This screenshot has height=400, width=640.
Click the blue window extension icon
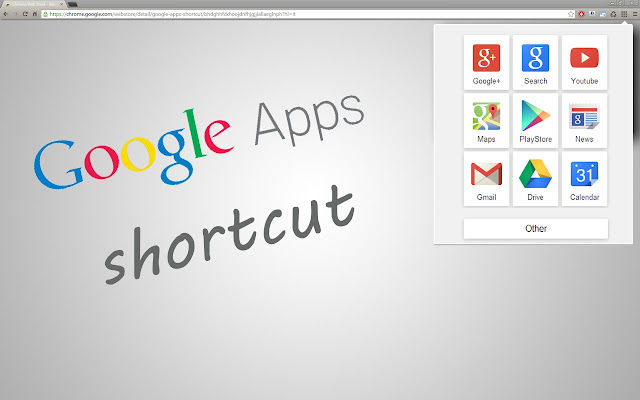pos(602,14)
